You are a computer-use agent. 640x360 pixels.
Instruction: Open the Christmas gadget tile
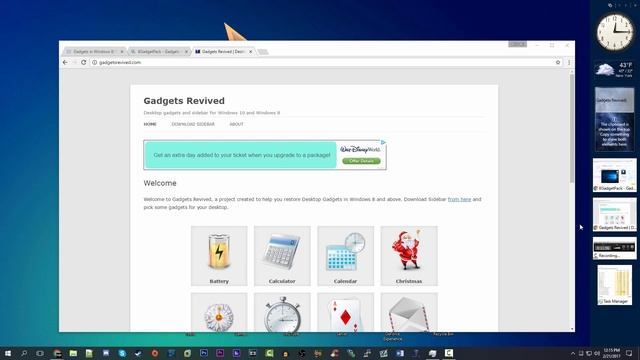coord(409,256)
